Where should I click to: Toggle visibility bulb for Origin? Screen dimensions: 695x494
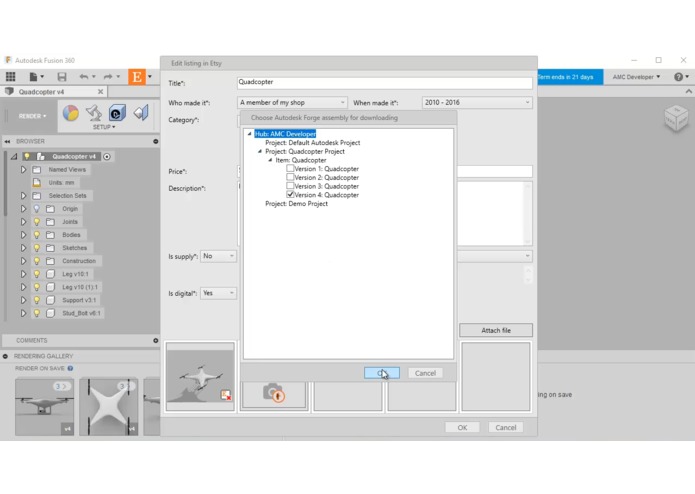coord(37,209)
